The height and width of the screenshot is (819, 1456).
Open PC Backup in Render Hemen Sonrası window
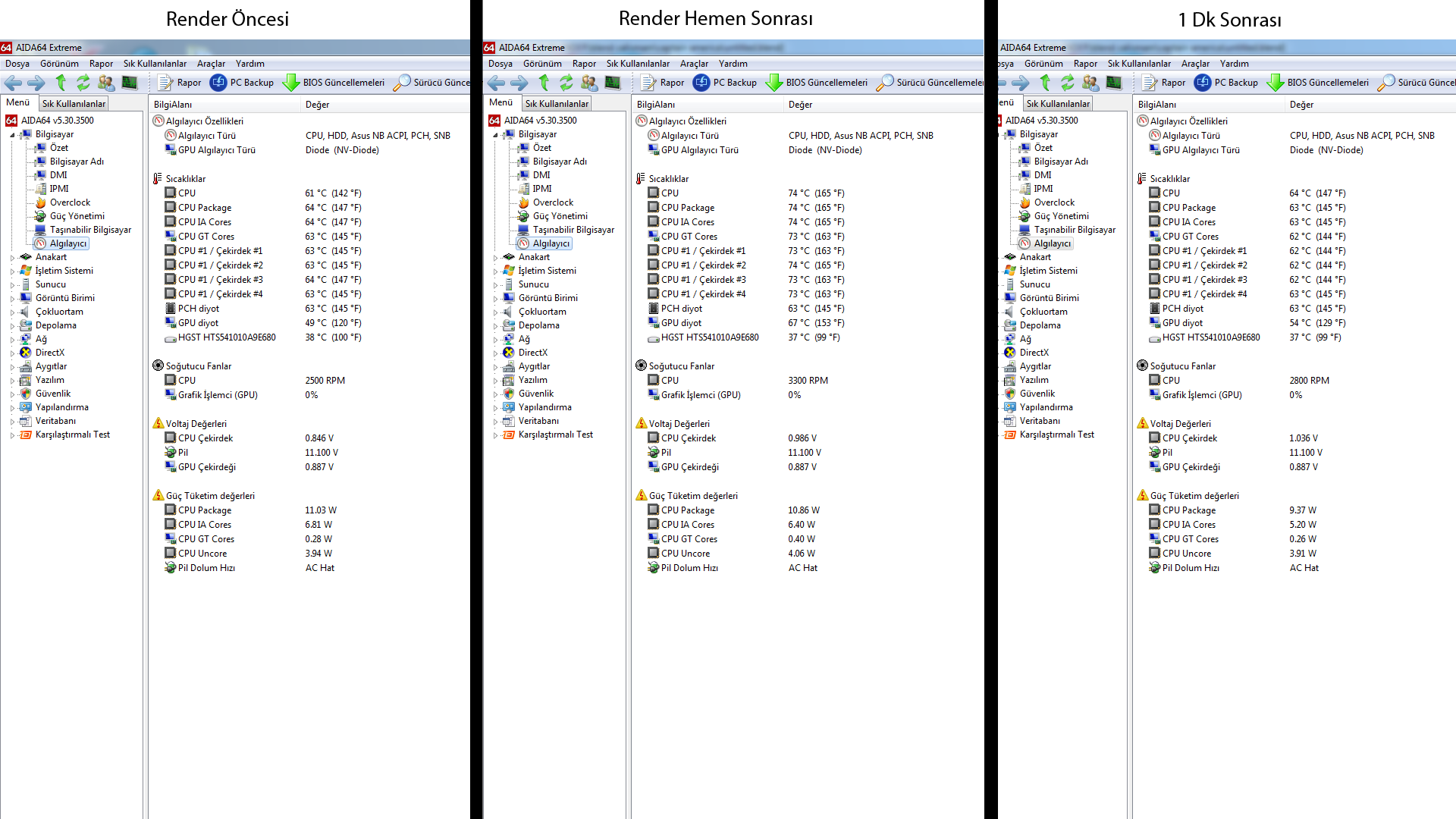point(725,83)
